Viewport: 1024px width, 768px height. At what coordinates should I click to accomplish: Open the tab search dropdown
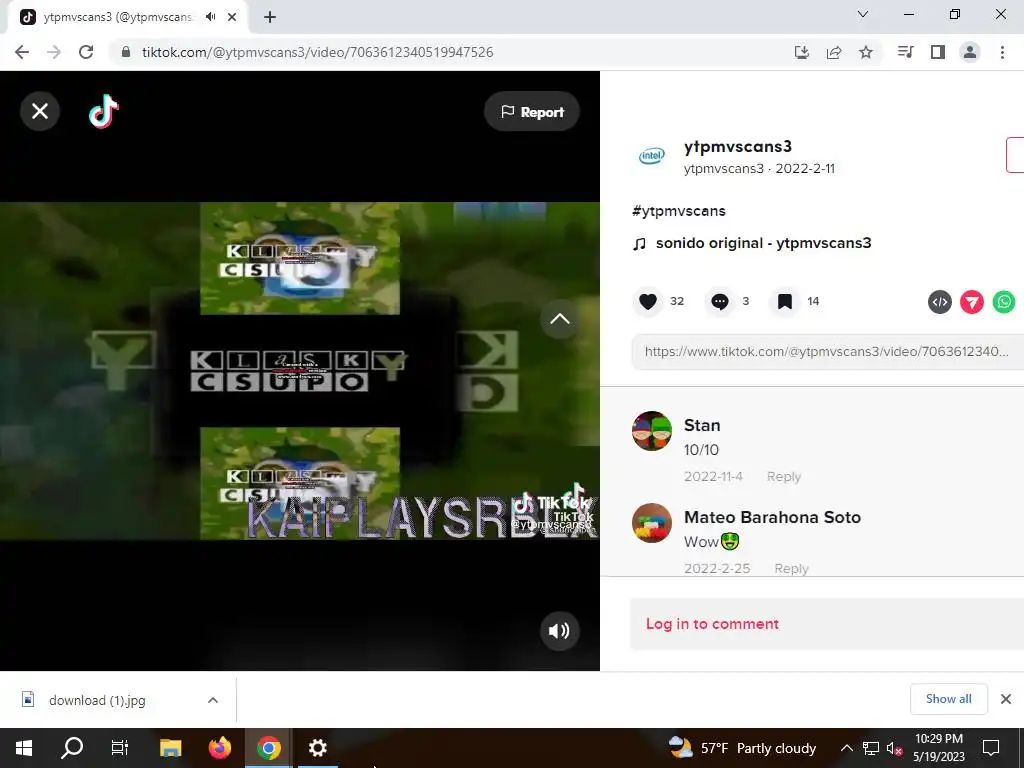point(863,14)
